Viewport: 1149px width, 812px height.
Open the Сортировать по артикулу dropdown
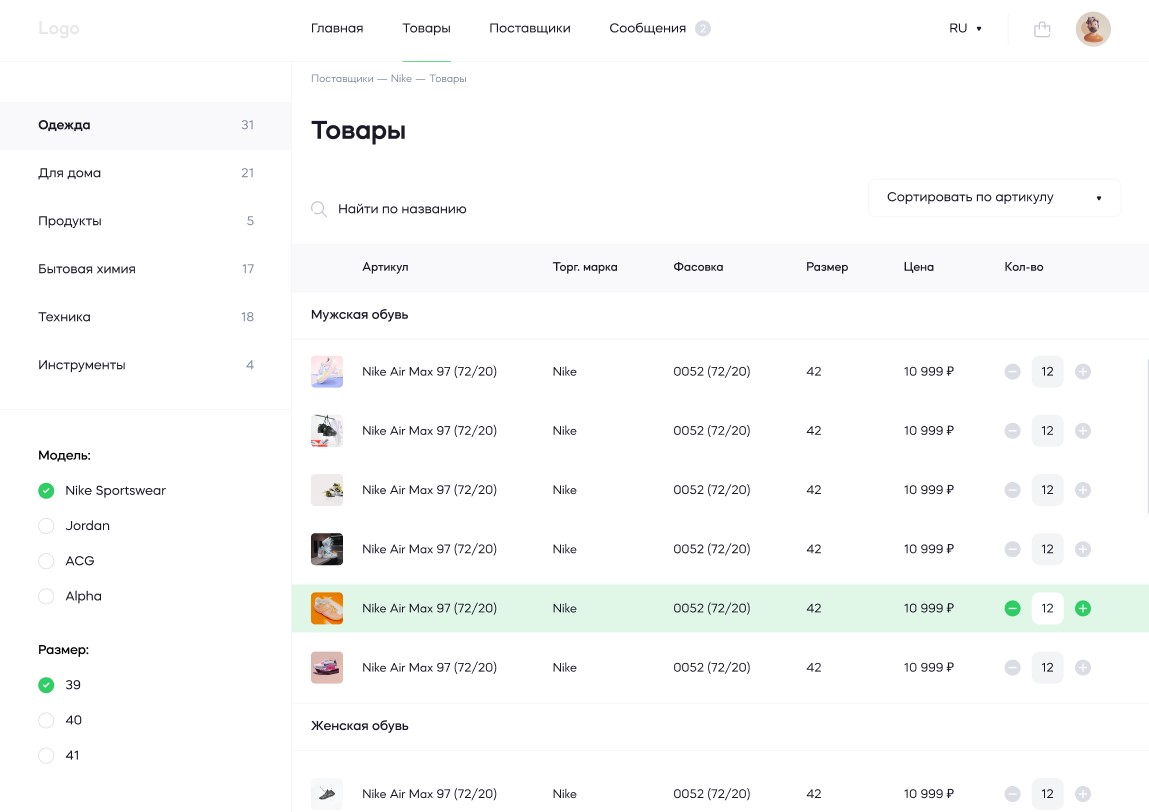pyautogui.click(x=994, y=197)
